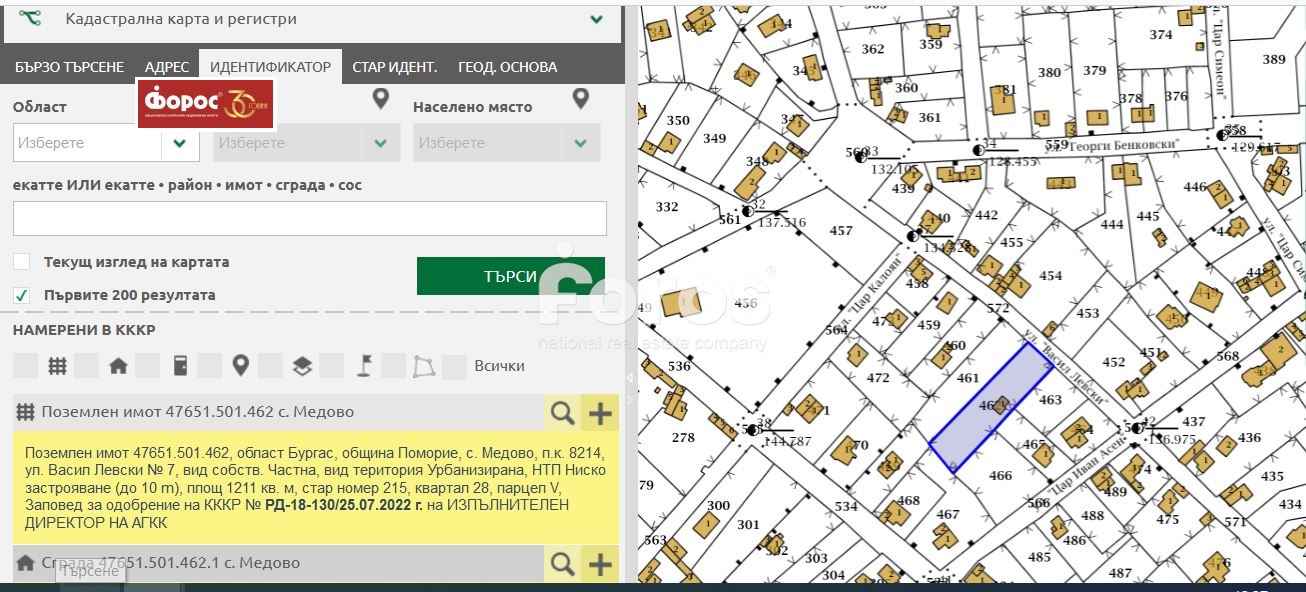This screenshot has height=592, width=1306.
Task: Tick the checkbox next to Всички
Action: pos(454,366)
